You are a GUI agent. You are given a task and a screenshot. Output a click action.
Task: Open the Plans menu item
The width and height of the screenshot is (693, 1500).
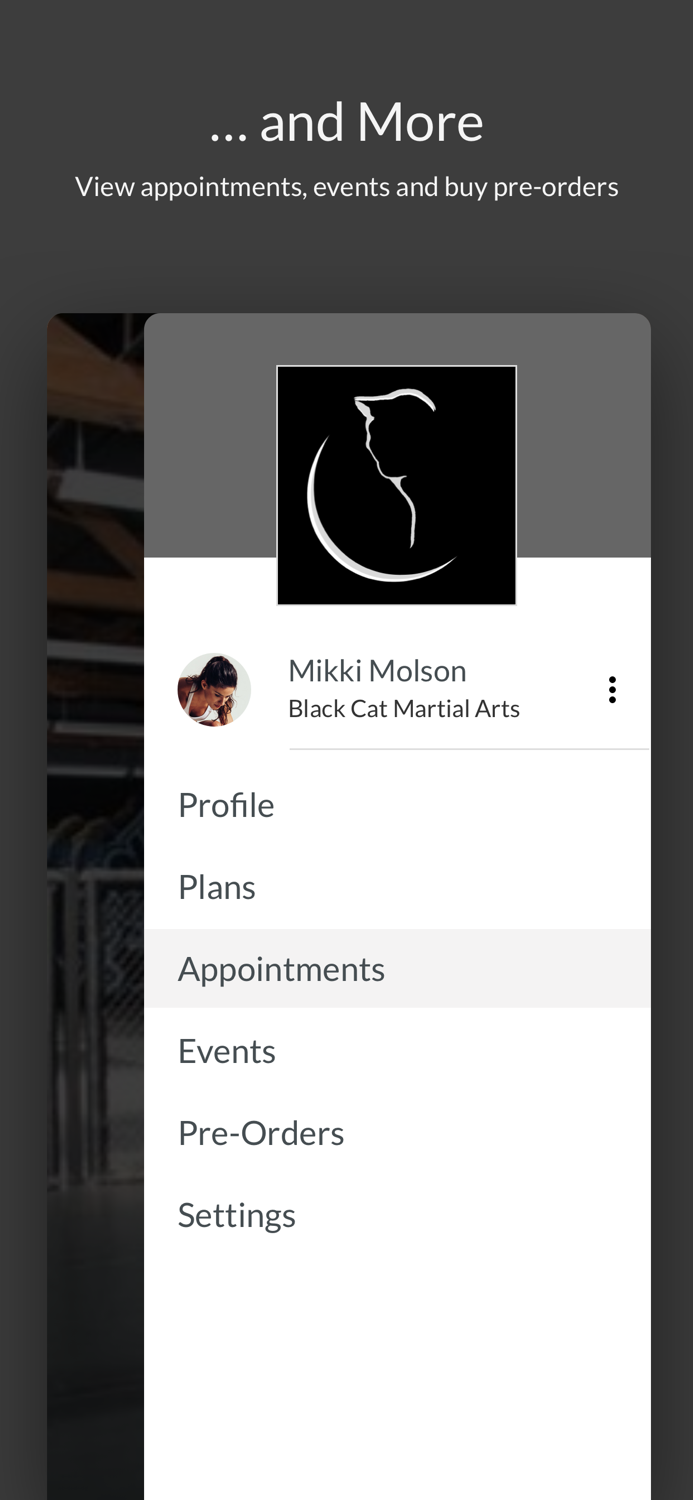pos(217,886)
